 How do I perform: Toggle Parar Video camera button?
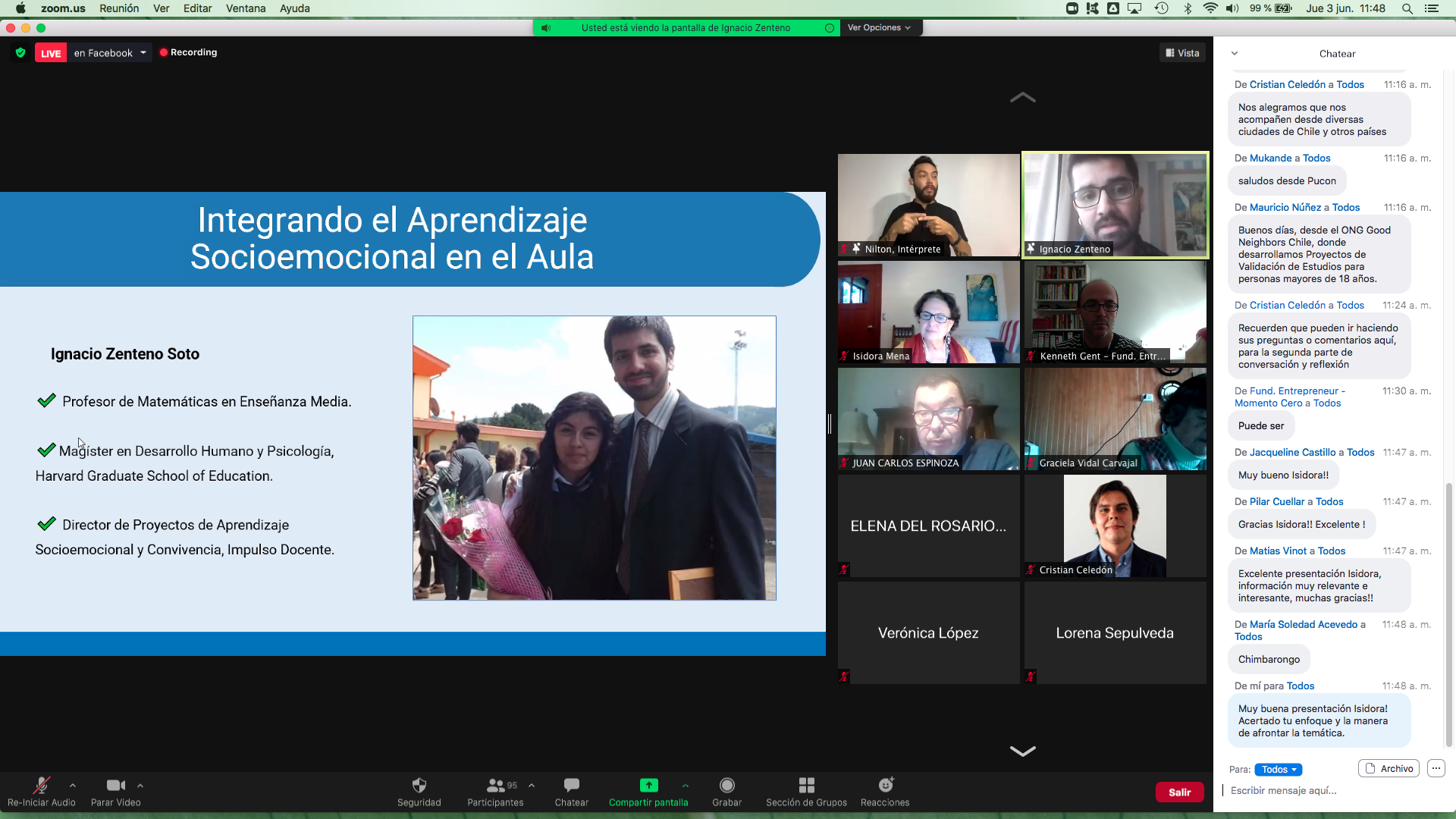(x=115, y=786)
